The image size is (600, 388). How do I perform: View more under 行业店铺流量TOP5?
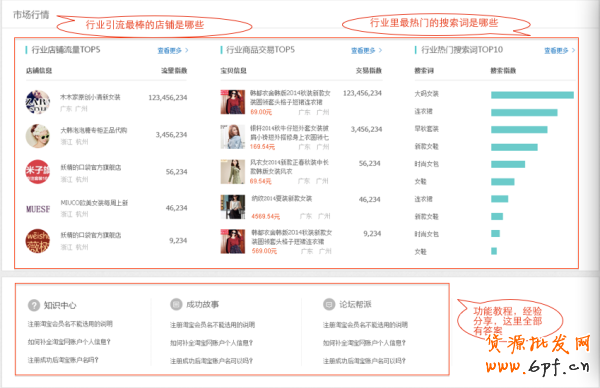173,51
